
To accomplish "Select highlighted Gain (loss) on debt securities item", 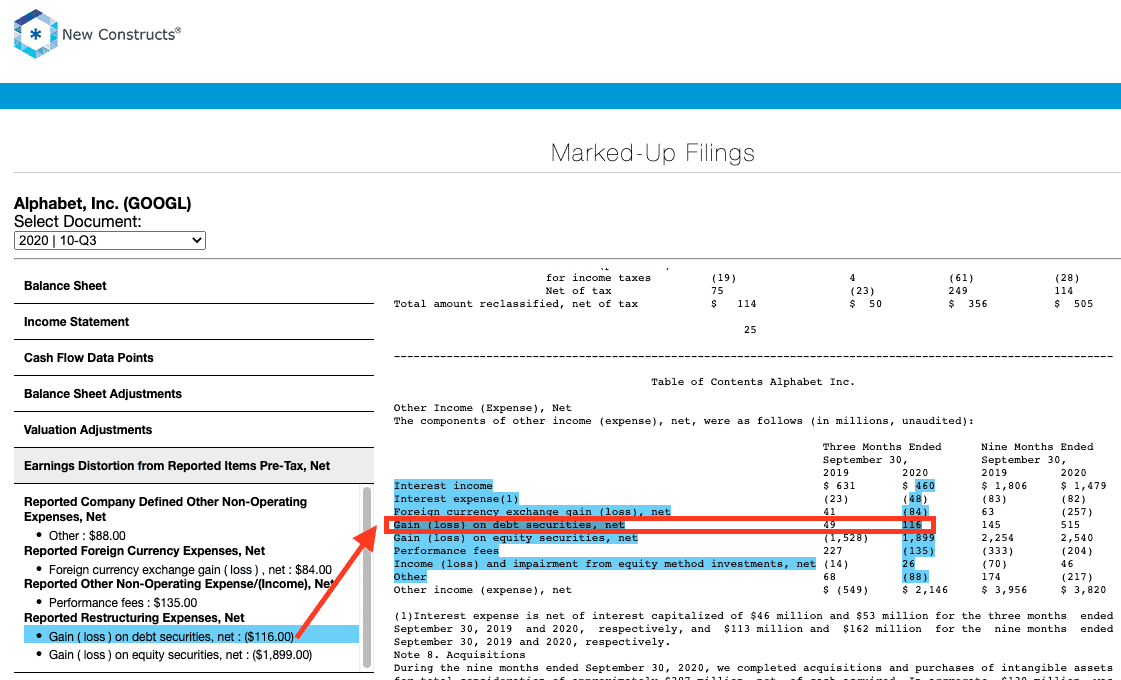I will [x=192, y=636].
